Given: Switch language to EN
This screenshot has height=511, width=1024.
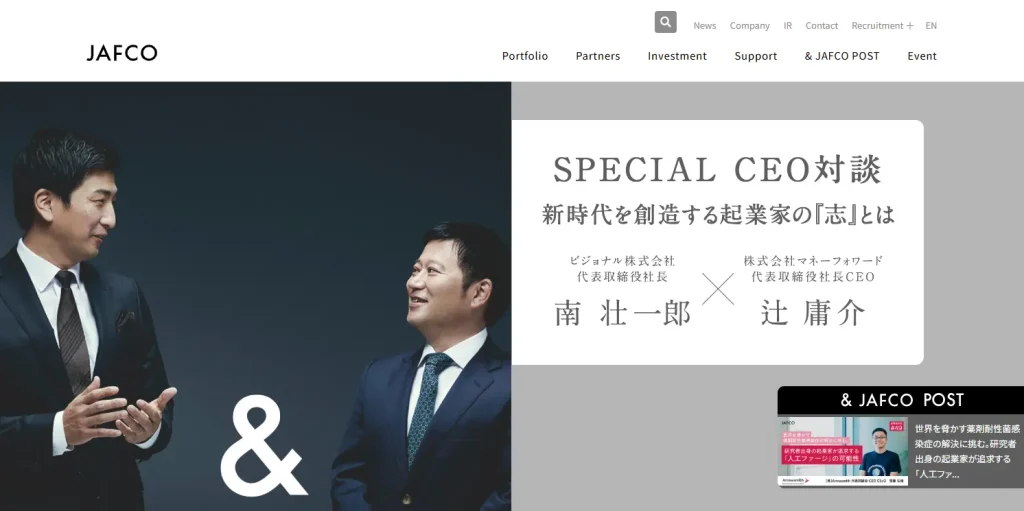Looking at the screenshot, I should tap(931, 25).
